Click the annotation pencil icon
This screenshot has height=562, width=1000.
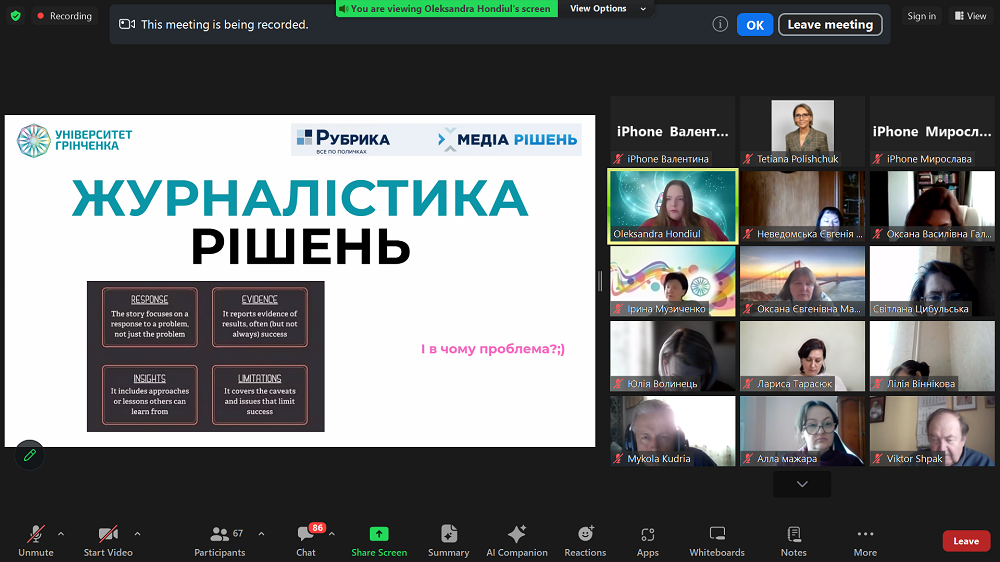[x=30, y=455]
